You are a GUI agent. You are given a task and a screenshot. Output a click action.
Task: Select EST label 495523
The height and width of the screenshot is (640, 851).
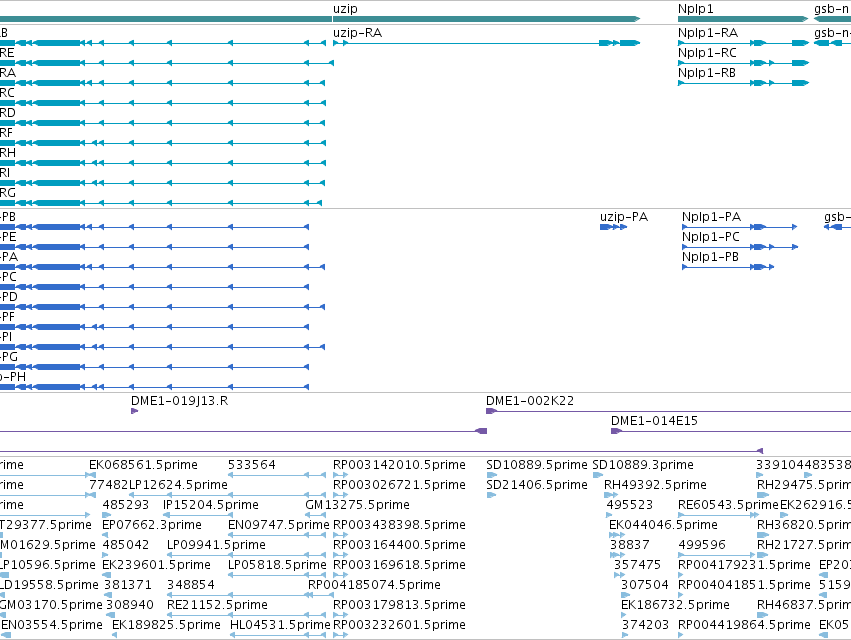pyautogui.click(x=630, y=505)
